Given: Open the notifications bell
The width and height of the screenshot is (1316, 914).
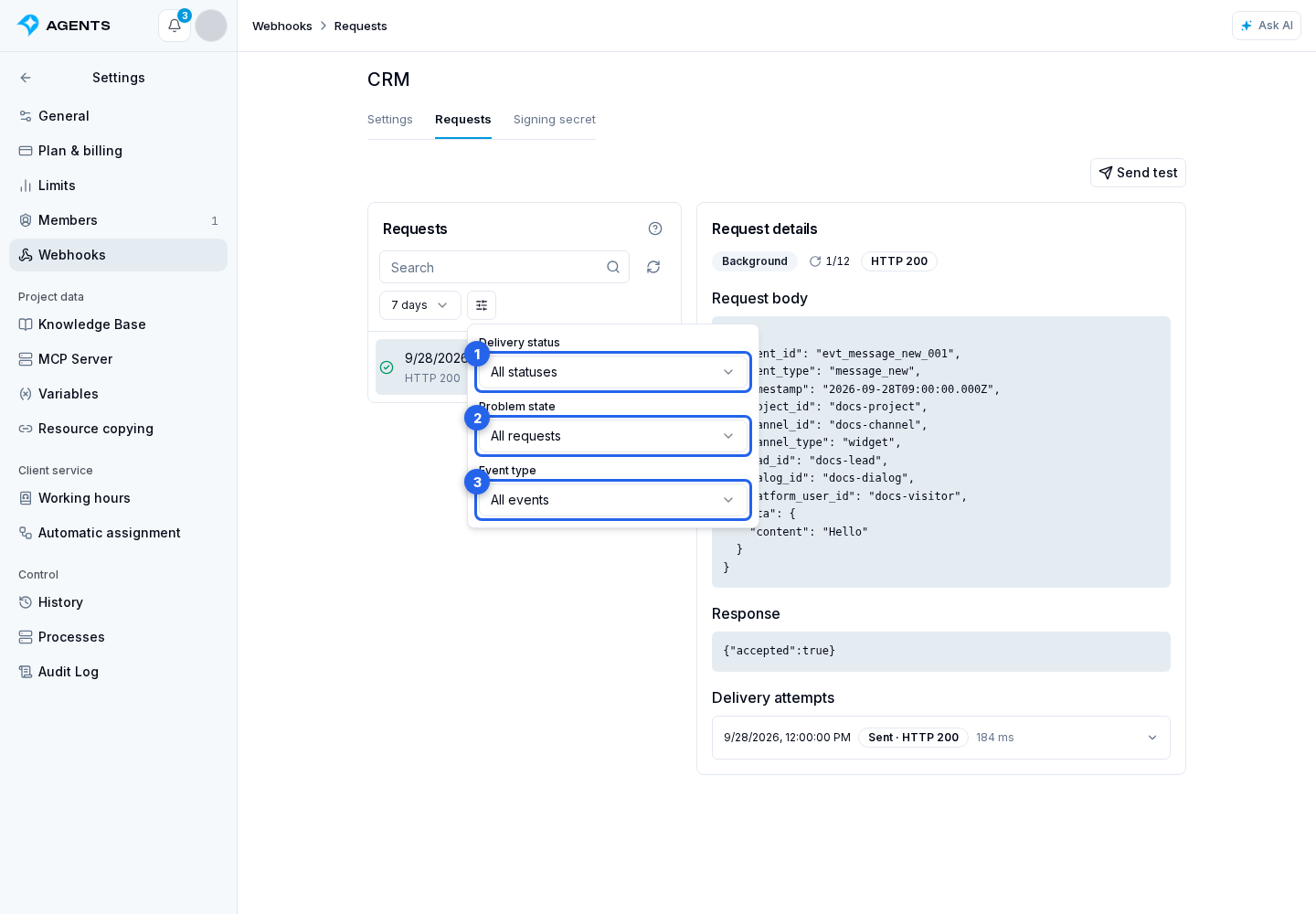Looking at the screenshot, I should click(175, 26).
